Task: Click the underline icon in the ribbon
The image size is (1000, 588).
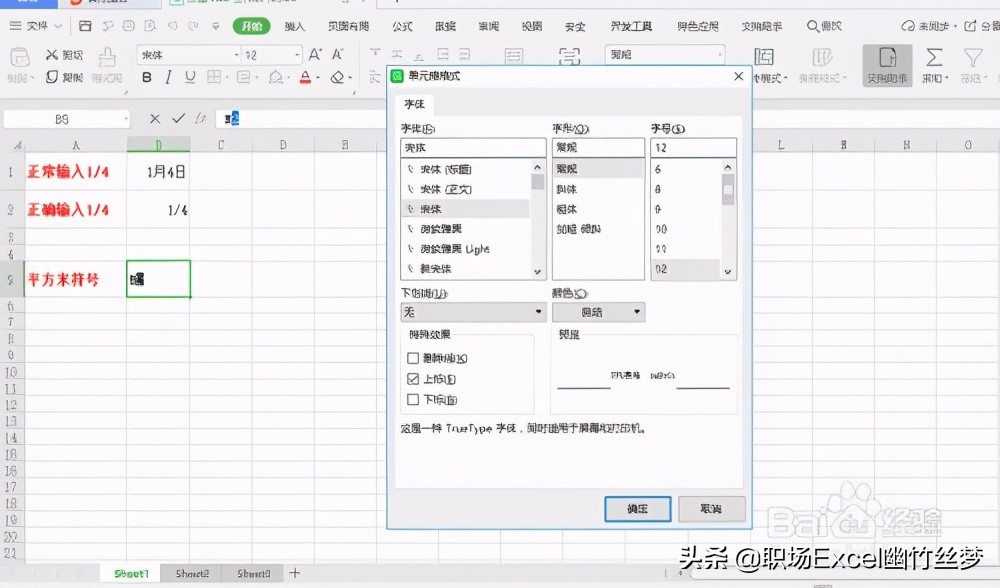Action: click(189, 78)
